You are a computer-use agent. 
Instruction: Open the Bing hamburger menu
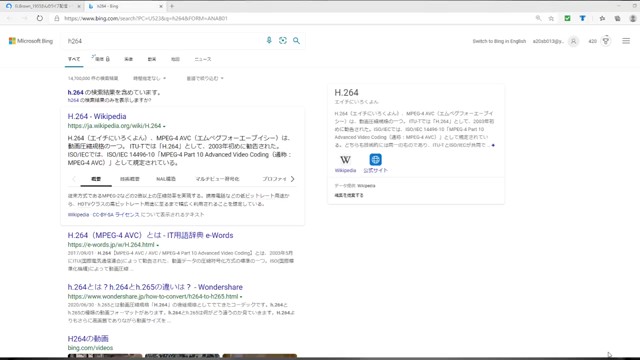626,41
